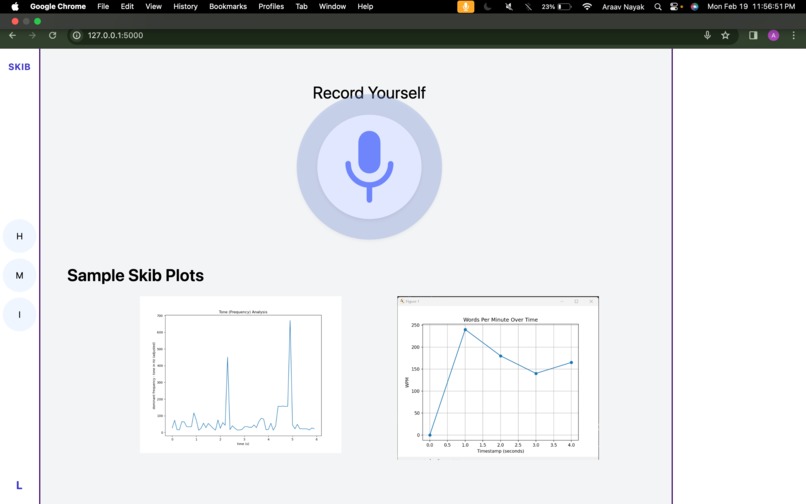Screen dimensions: 806x504
Task: Close the Chrome window with red button
Action: click(x=15, y=21)
